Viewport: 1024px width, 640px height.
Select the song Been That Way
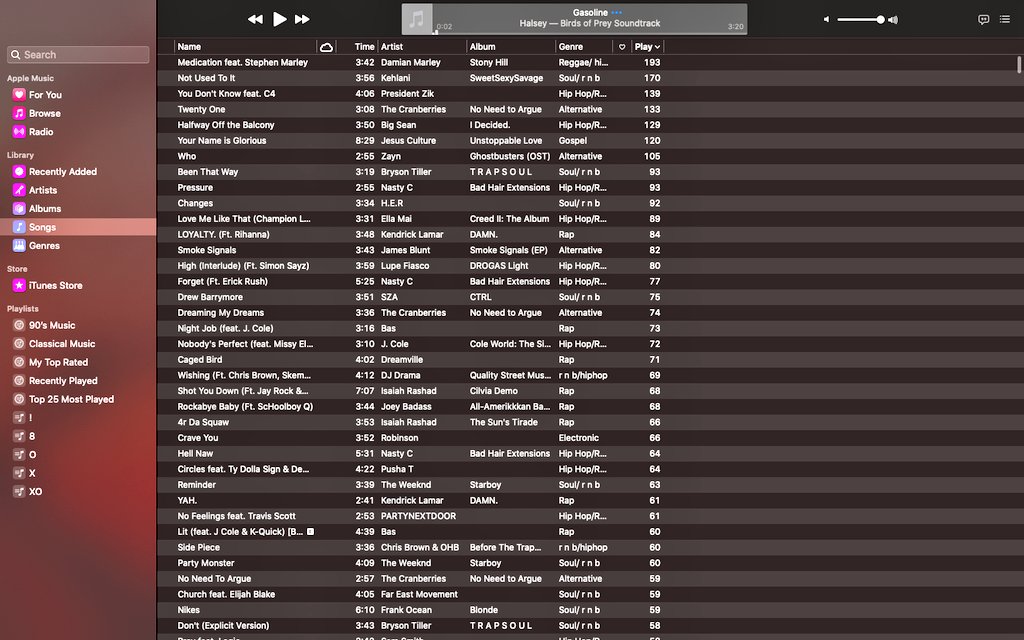pos(208,172)
